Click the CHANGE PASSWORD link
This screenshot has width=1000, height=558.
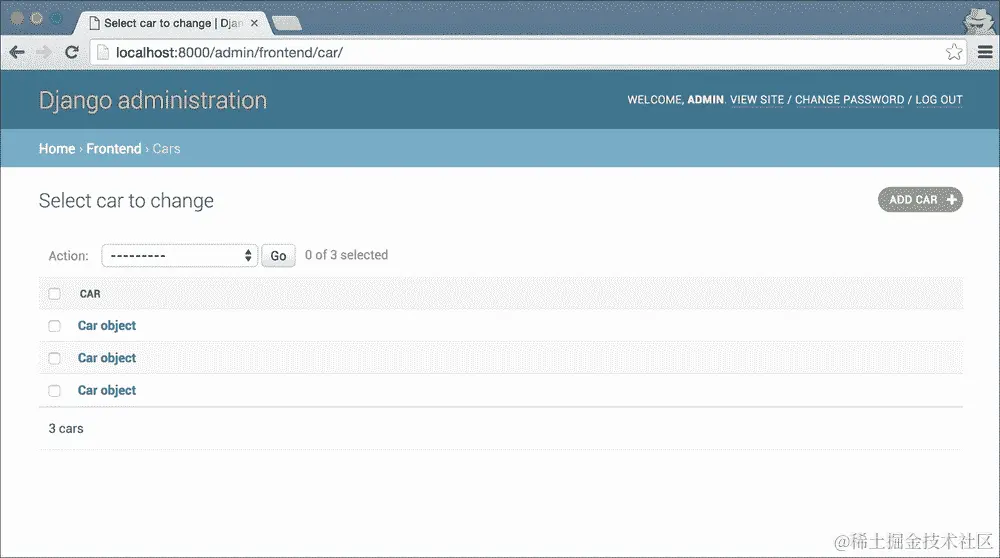[849, 99]
